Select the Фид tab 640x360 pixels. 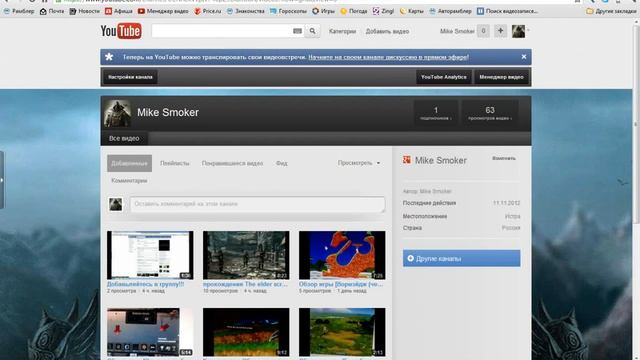282,163
